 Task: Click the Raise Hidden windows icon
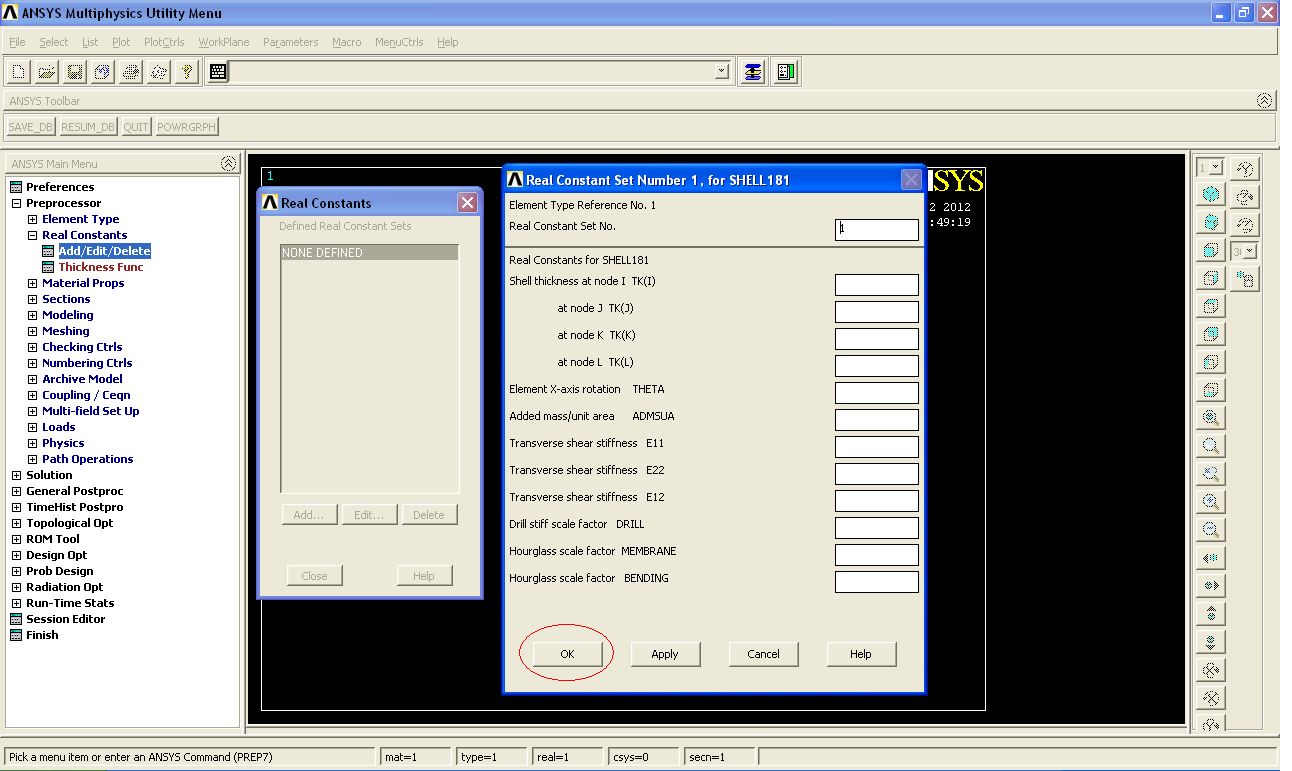click(753, 72)
